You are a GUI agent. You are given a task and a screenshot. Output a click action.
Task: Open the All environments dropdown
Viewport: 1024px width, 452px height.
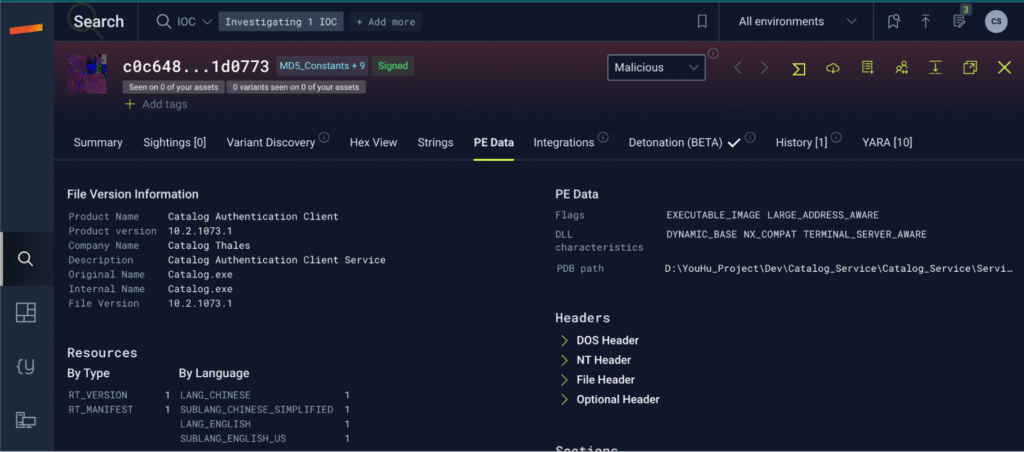[797, 21]
